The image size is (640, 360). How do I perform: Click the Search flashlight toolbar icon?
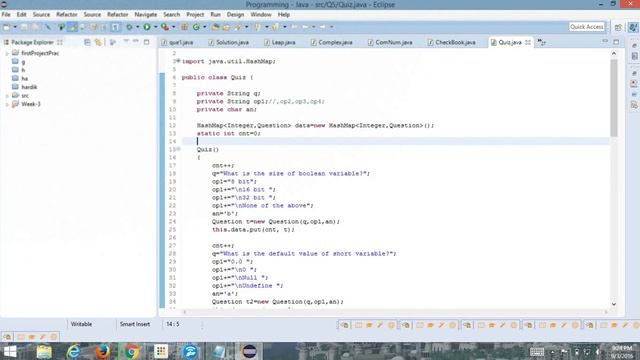point(238,27)
